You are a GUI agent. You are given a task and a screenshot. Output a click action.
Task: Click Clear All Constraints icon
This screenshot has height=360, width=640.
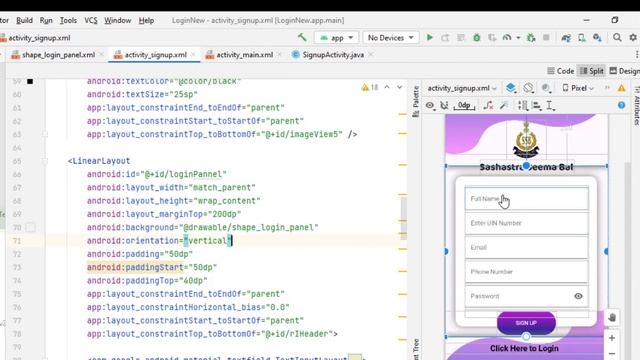(x=488, y=106)
